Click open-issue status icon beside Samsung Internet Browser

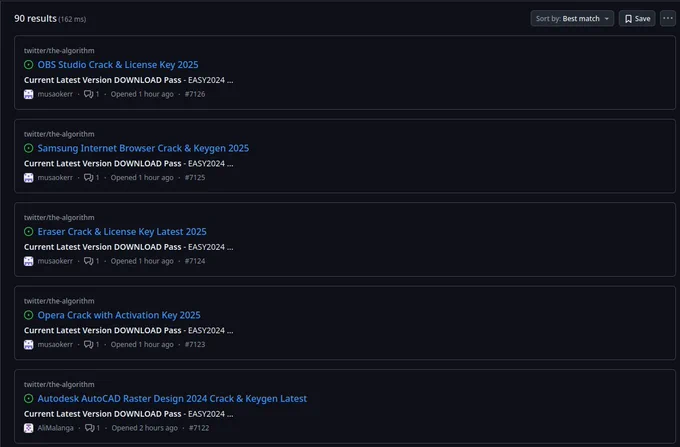coord(29,148)
